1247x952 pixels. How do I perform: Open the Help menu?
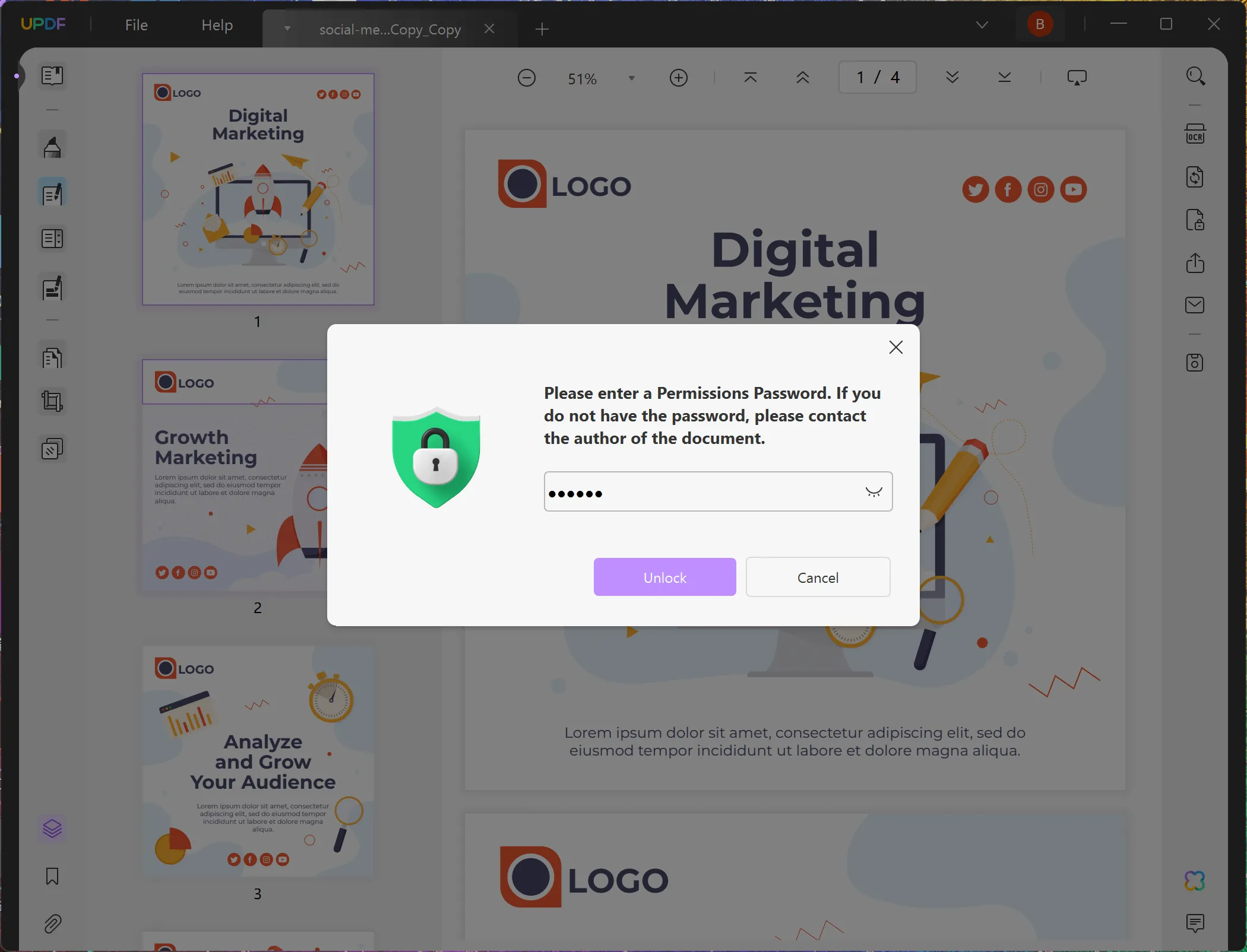pyautogui.click(x=216, y=24)
